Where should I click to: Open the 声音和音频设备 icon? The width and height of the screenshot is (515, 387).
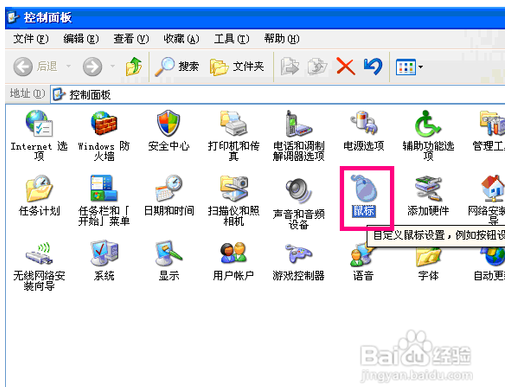tap(298, 191)
